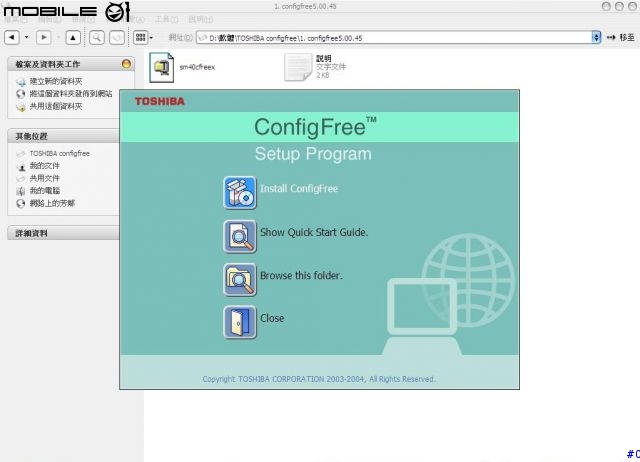Click the Install ConfigFree box icon

(x=240, y=193)
